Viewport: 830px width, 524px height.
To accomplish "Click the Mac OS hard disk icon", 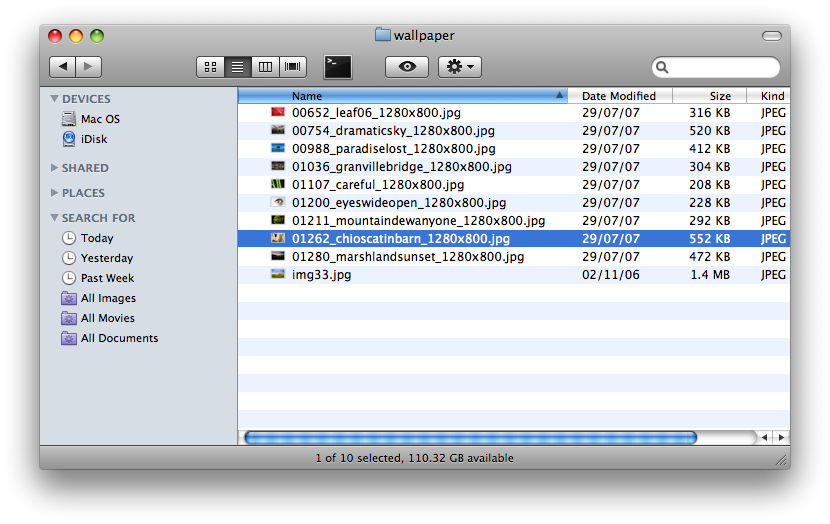I will pyautogui.click(x=69, y=119).
